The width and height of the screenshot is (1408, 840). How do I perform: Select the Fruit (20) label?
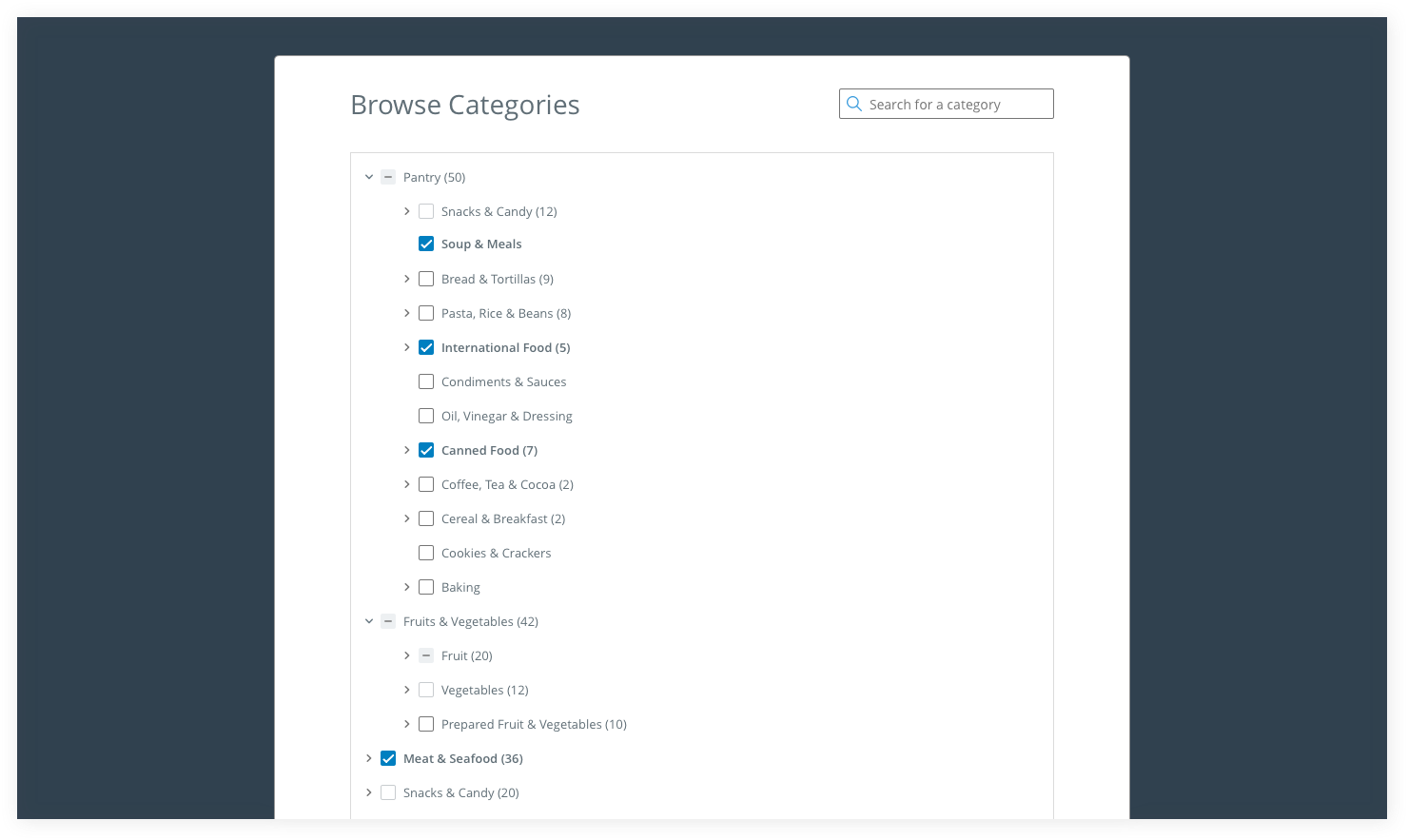click(467, 655)
